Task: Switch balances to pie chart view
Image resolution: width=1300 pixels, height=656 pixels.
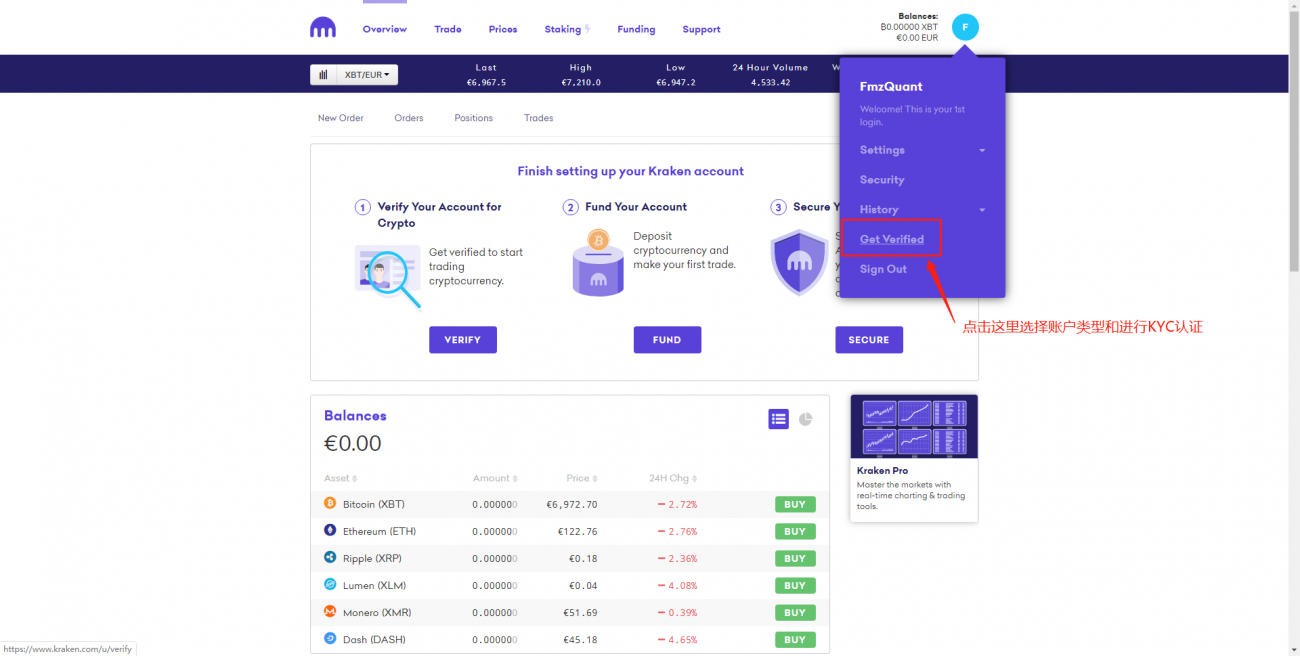Action: (x=806, y=419)
